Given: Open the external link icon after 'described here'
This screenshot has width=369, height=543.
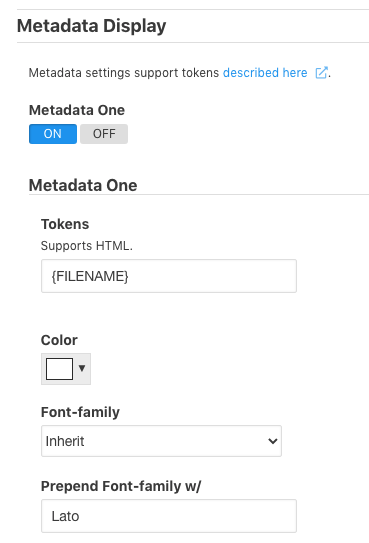Looking at the screenshot, I should click(x=321, y=73).
